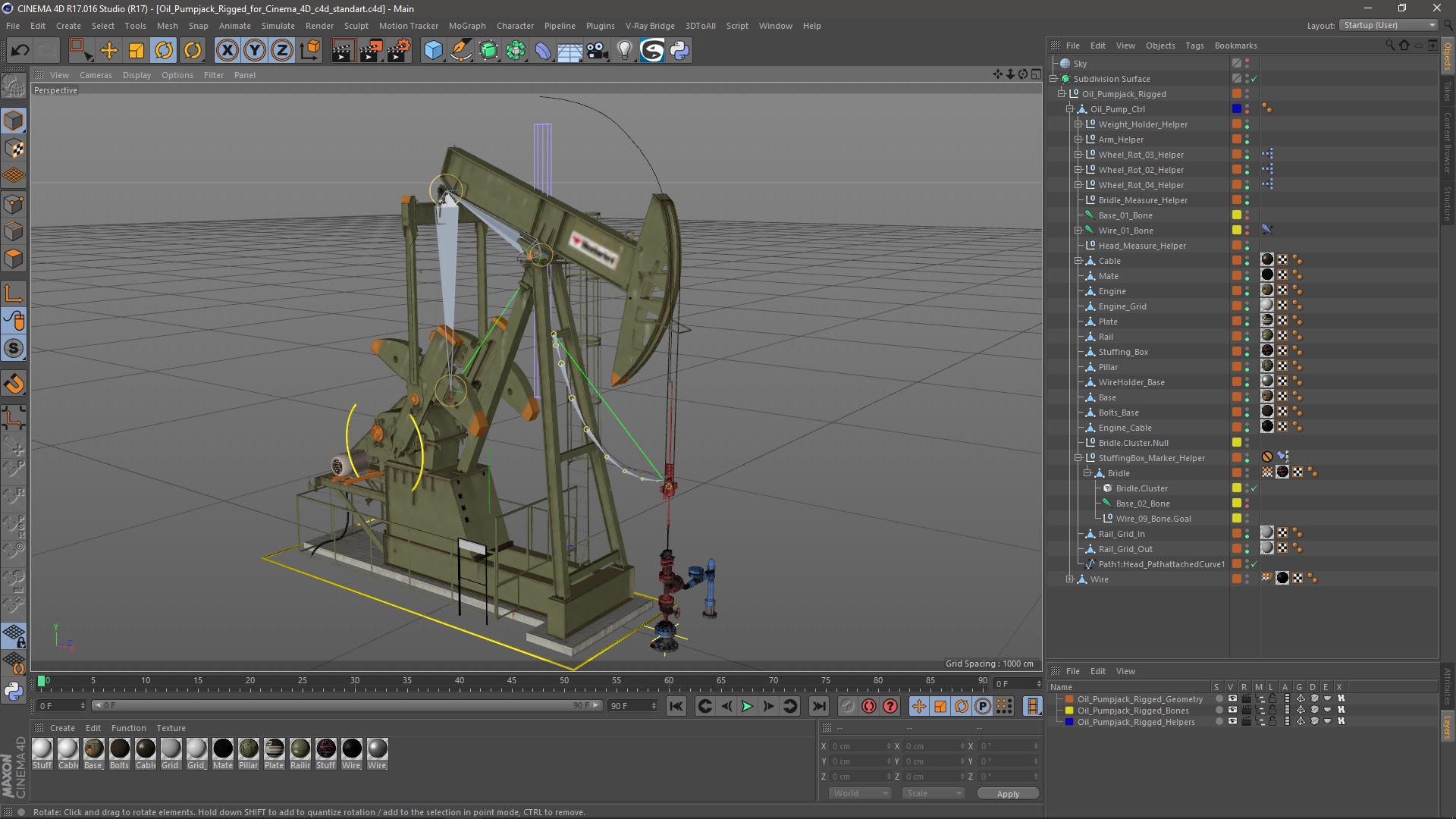The width and height of the screenshot is (1456, 819).
Task: Select the Move tool in top toolbar
Action: pos(109,51)
